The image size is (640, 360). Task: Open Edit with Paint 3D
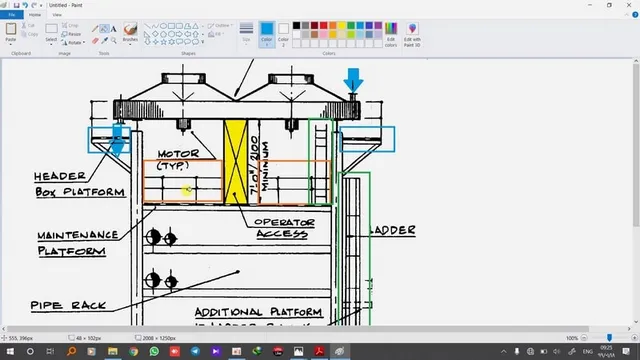[412, 34]
